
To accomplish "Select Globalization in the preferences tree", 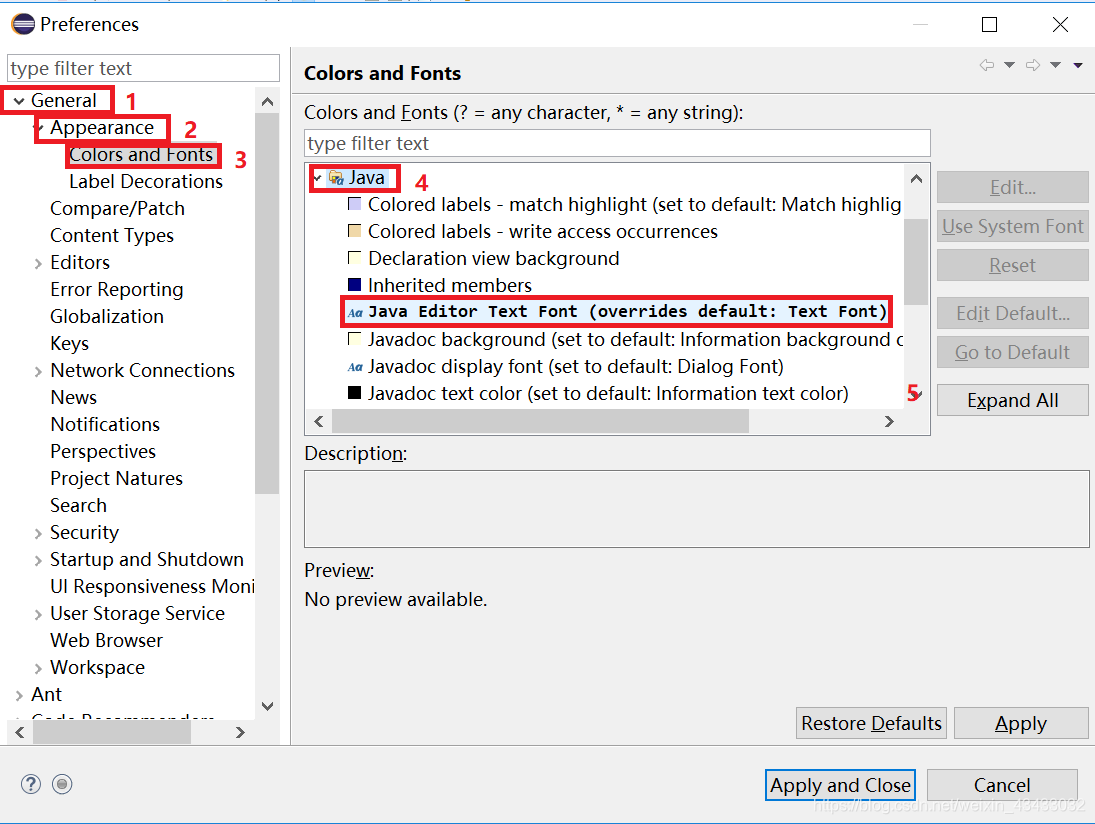I will [107, 316].
